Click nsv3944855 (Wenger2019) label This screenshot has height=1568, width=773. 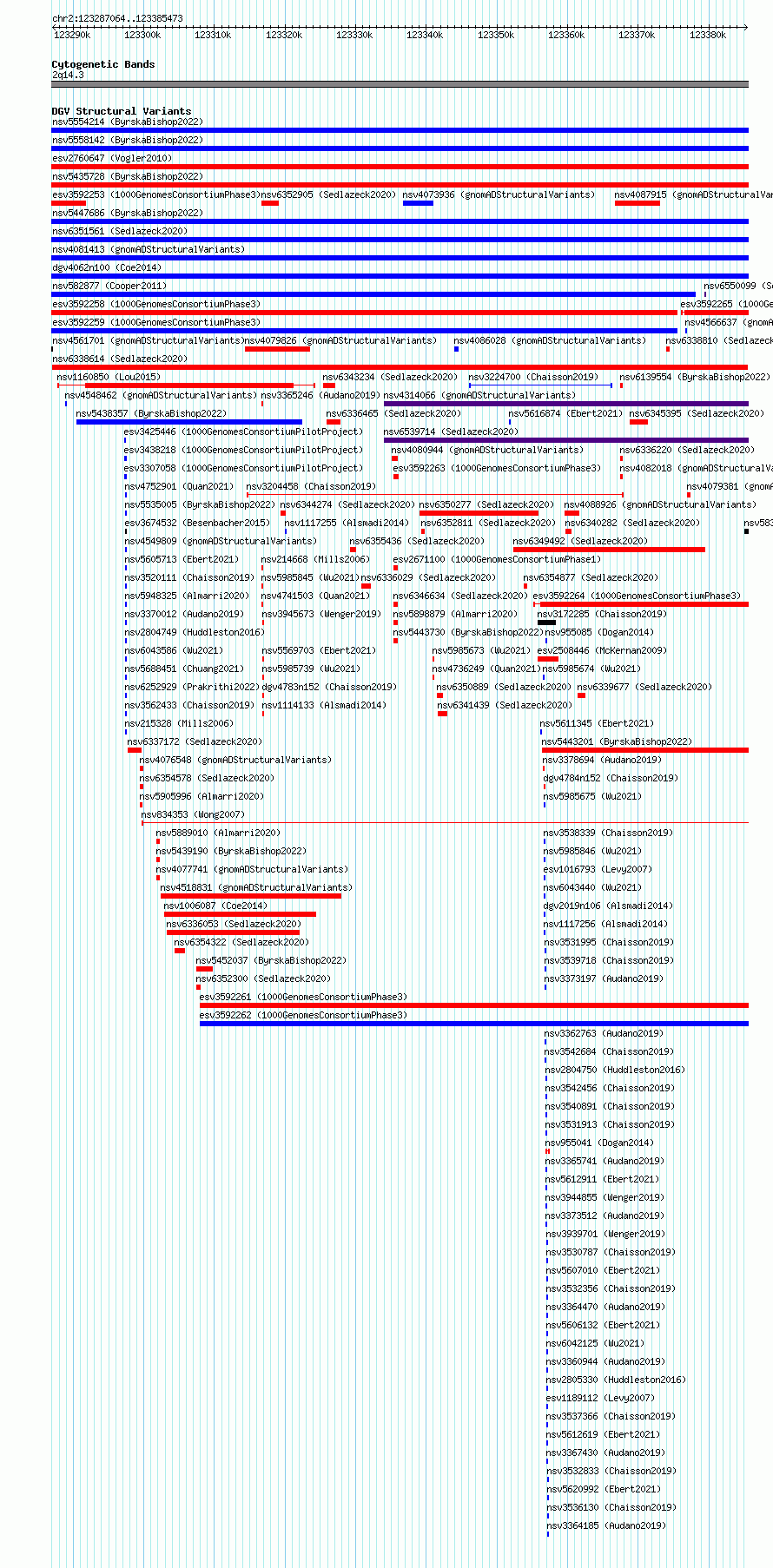605,1198
